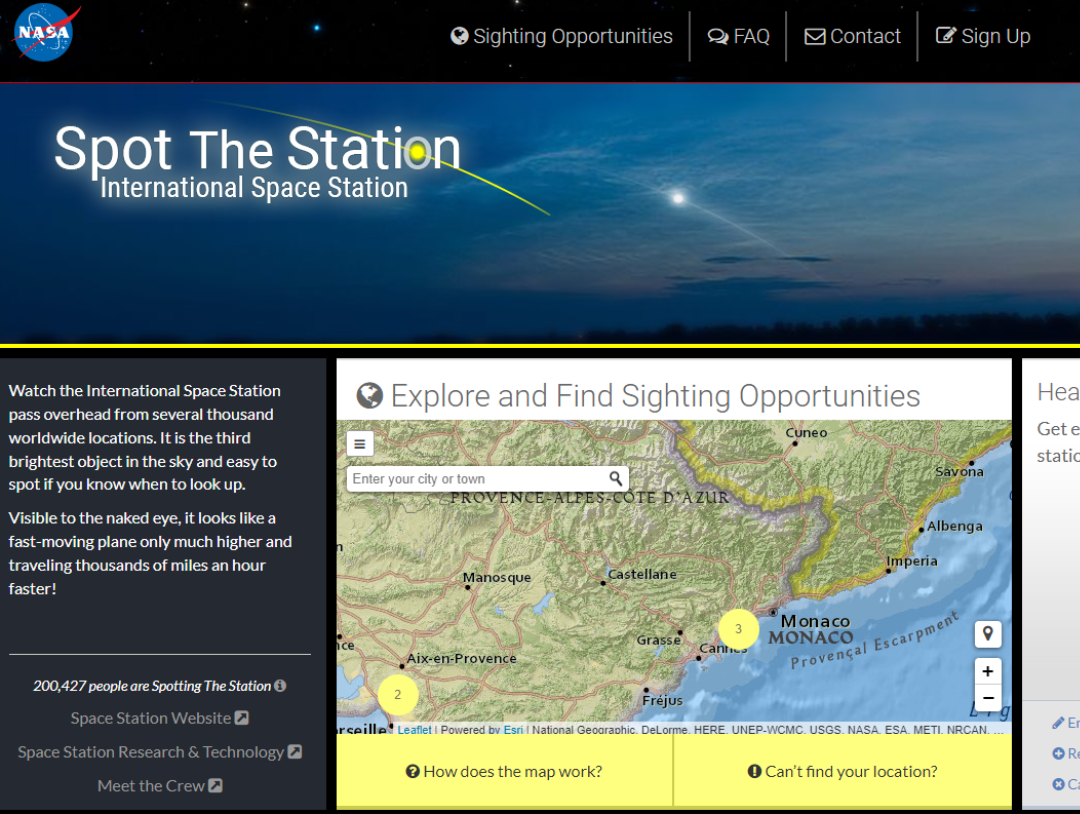Image resolution: width=1080 pixels, height=814 pixels.
Task: Open the Sign Up page
Action: click(983, 36)
